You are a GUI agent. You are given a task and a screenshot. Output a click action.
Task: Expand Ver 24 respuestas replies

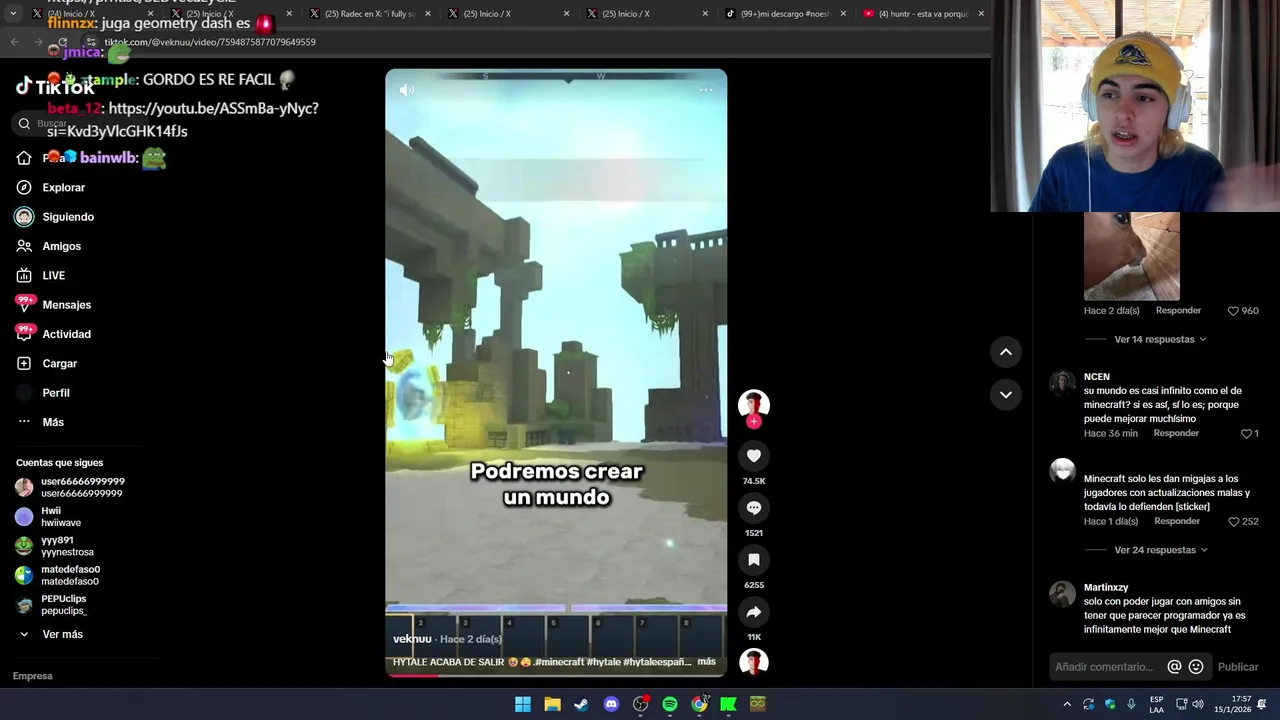tap(1160, 550)
